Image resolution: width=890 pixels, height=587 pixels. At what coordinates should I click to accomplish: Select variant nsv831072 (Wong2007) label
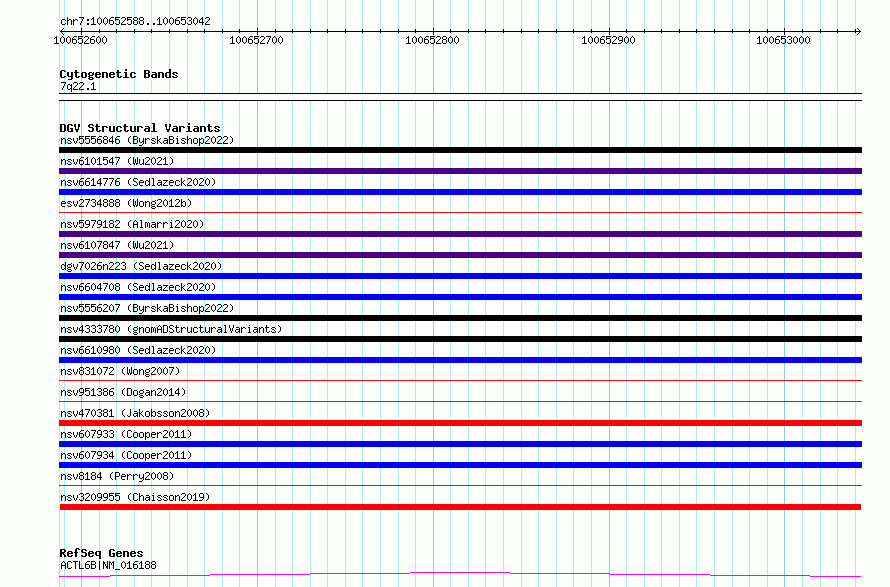click(120, 371)
